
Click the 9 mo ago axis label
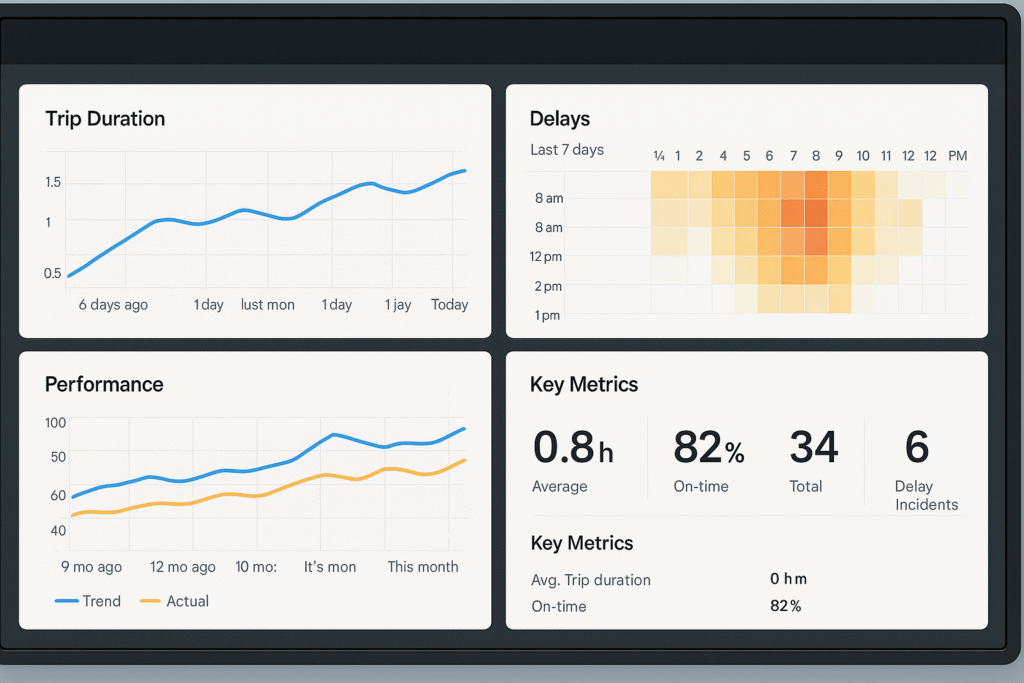click(91, 566)
